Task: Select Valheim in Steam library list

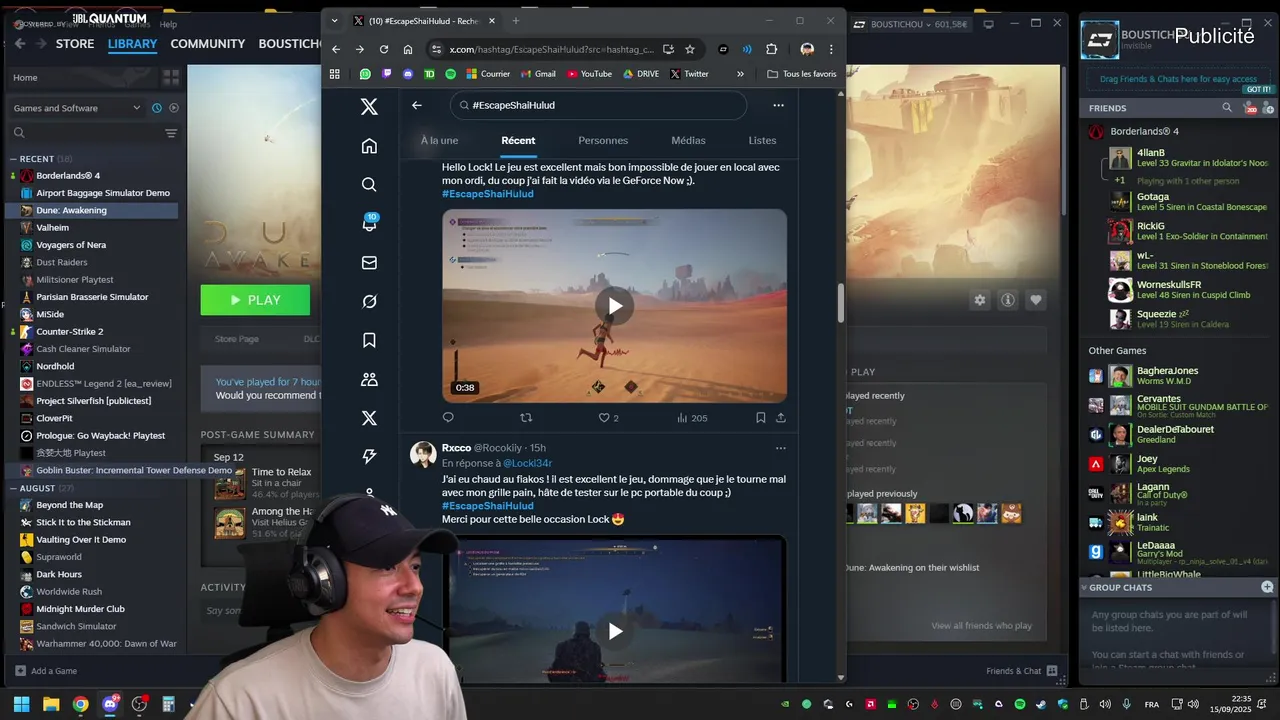Action: click(x=52, y=228)
